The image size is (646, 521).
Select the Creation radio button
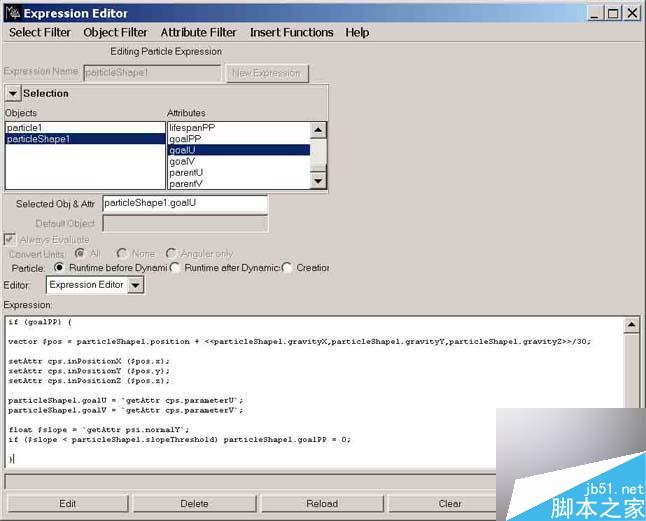pyautogui.click(x=287, y=267)
